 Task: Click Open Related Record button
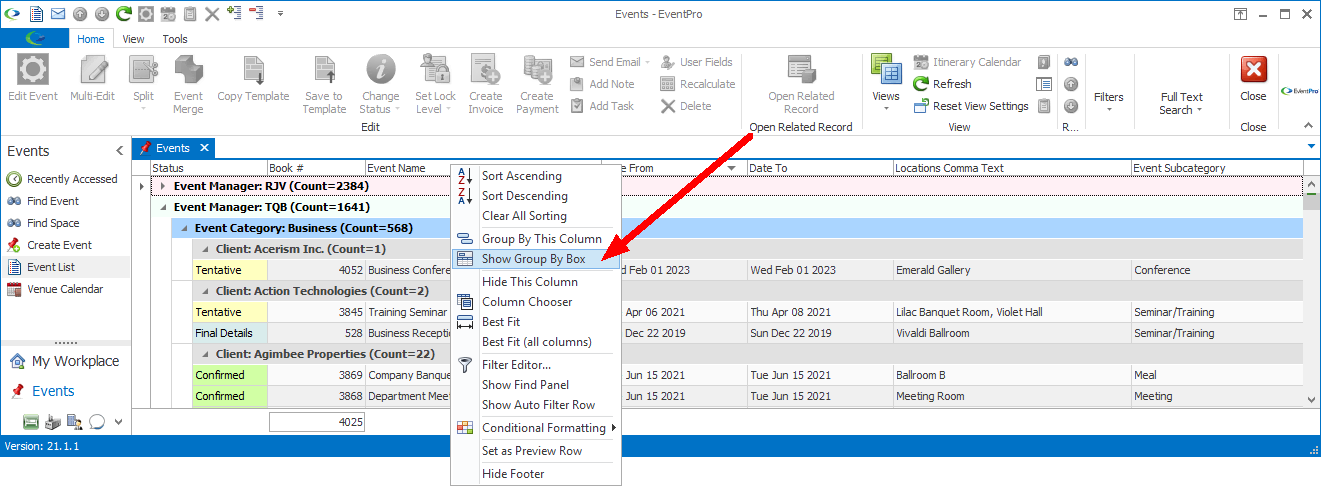click(801, 84)
